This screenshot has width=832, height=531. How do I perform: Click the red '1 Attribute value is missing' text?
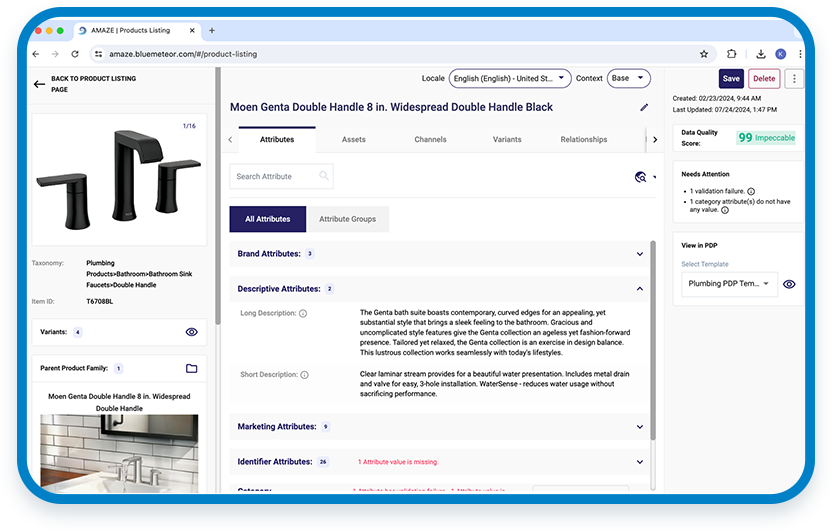pyautogui.click(x=398, y=462)
